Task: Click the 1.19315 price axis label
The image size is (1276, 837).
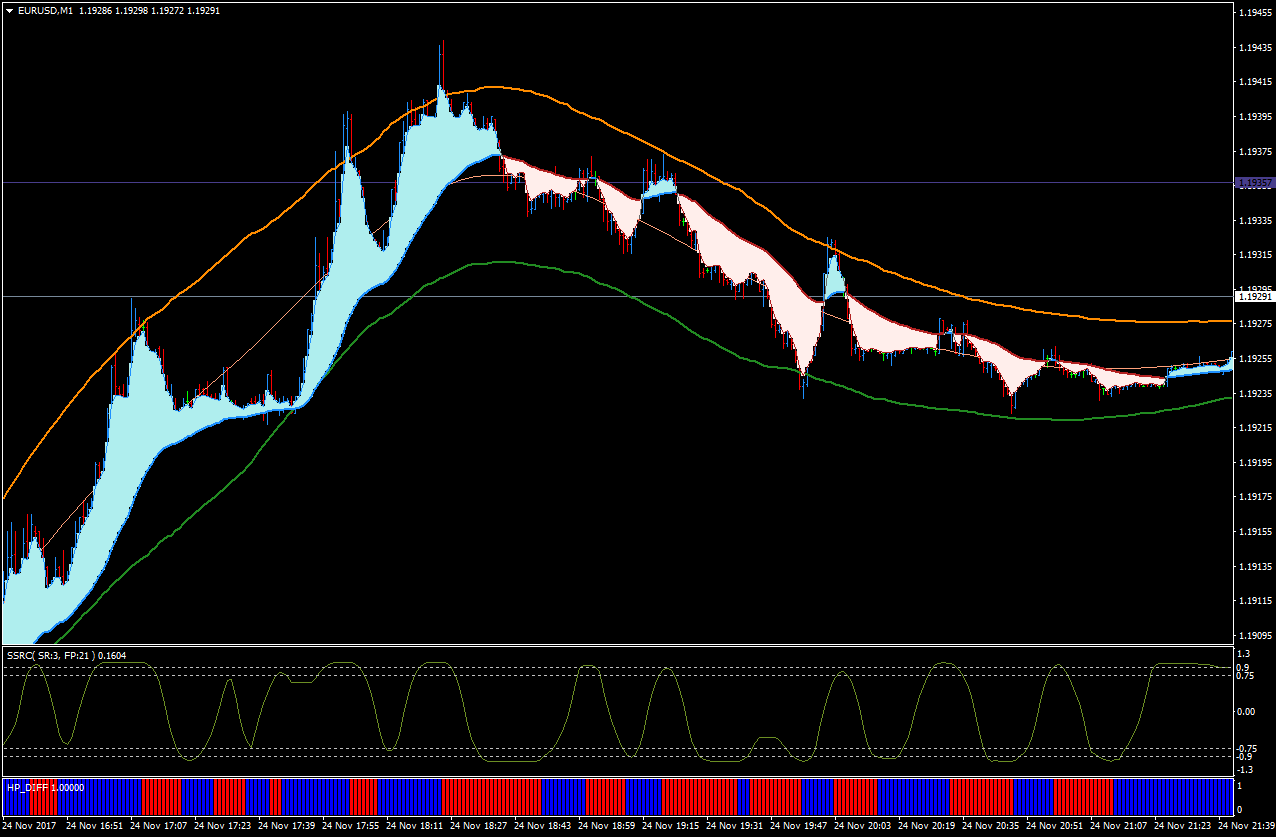Action: 1256,255
